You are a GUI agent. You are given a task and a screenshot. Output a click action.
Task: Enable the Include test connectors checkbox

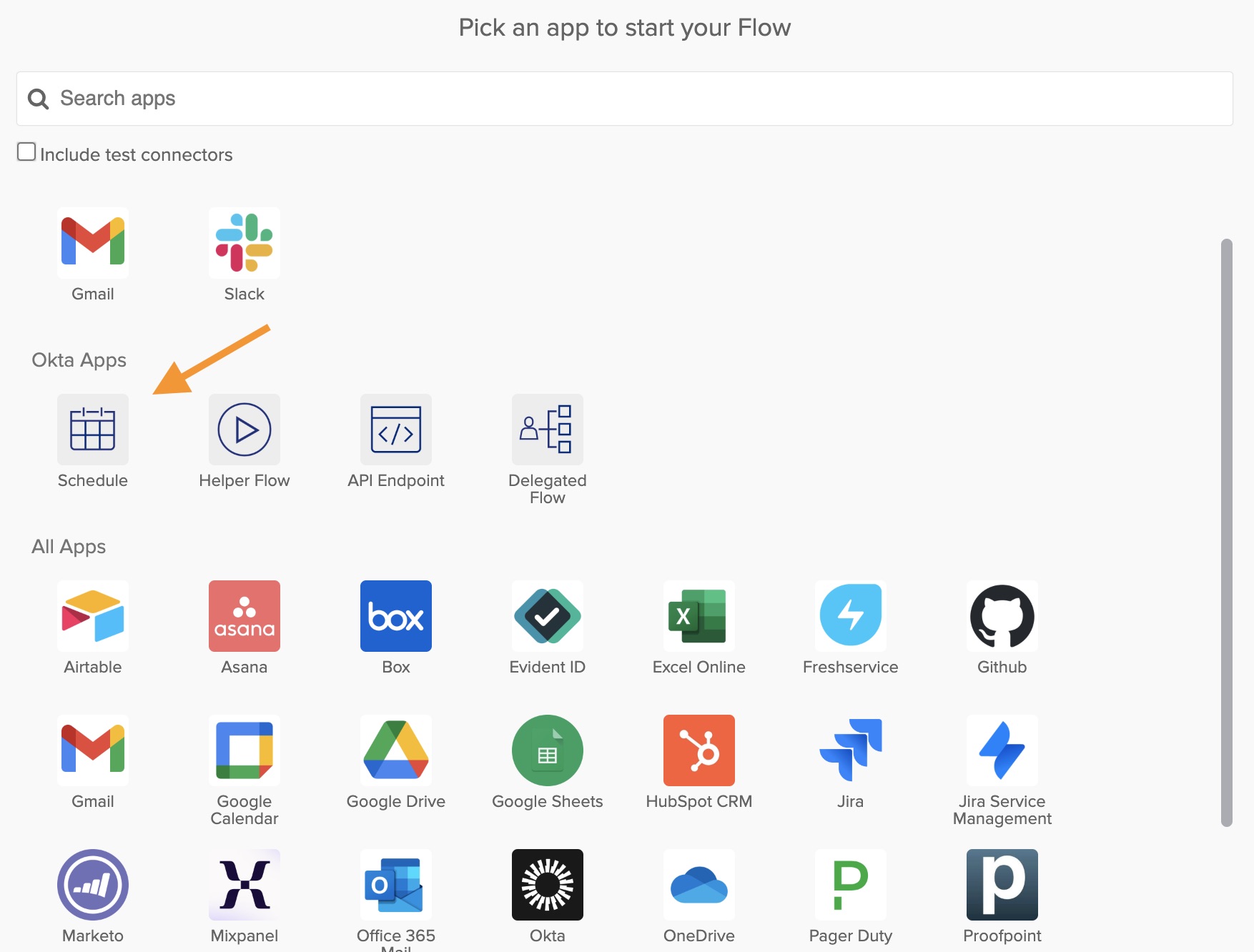point(26,152)
